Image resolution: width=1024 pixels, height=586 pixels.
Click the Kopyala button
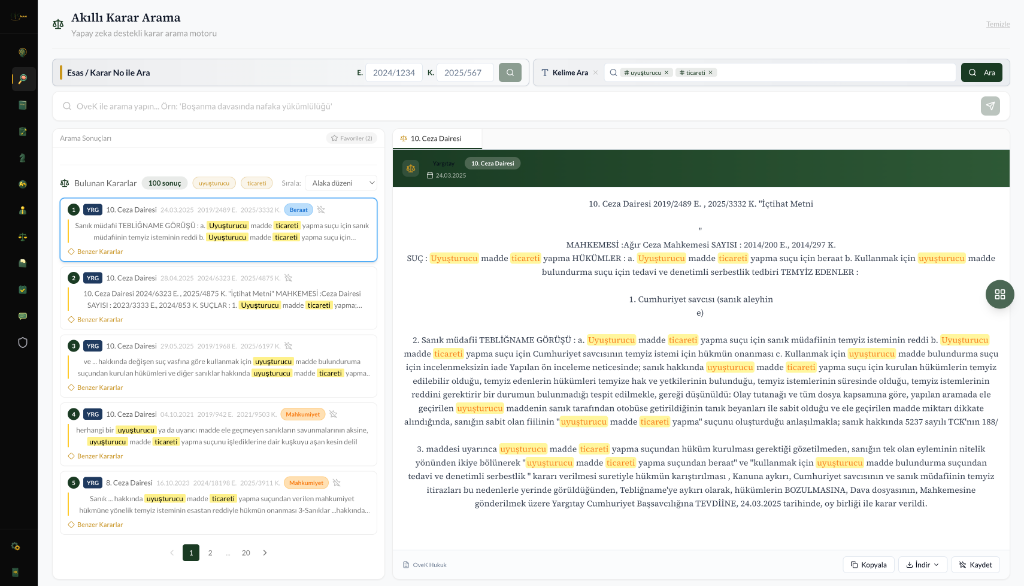pos(868,565)
